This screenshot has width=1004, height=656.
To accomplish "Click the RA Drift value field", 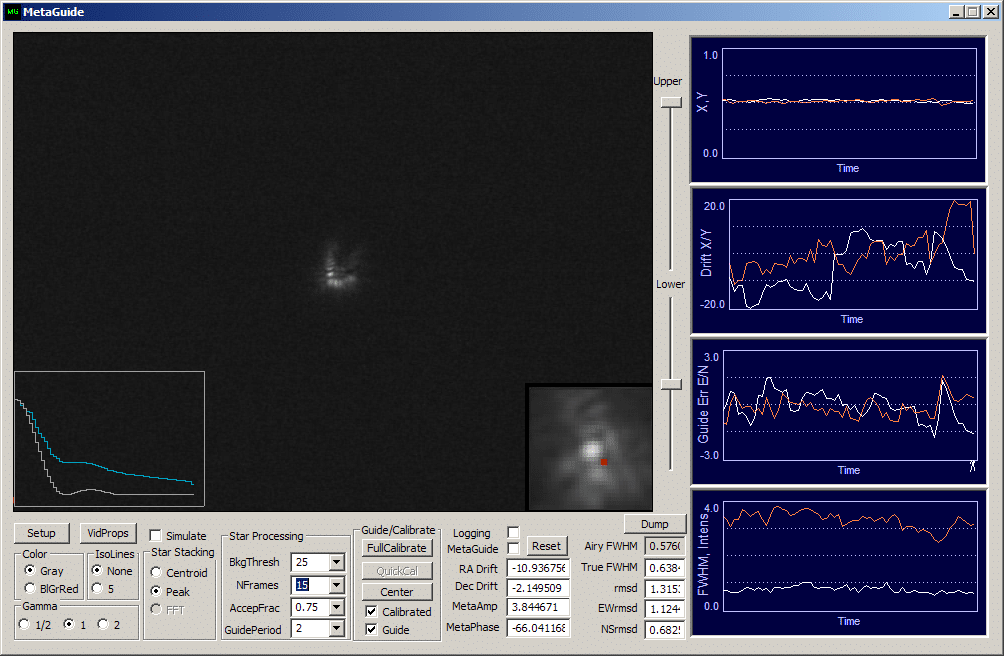I will pos(538,568).
